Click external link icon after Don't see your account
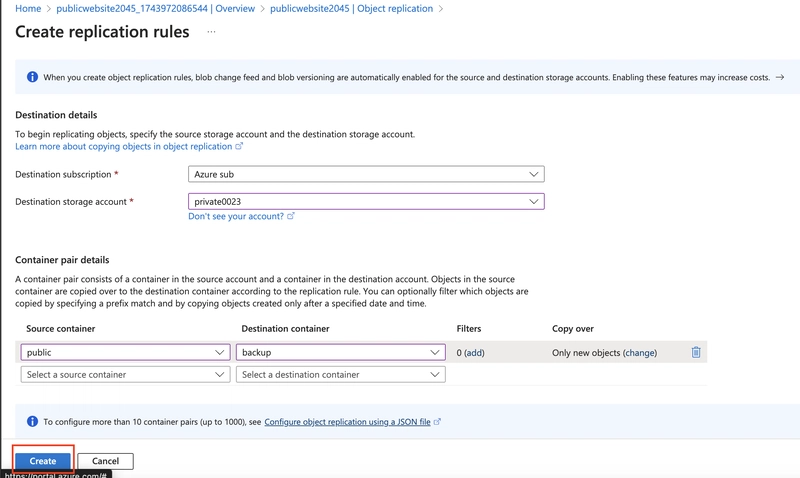Image resolution: width=800 pixels, height=478 pixels. coord(291,216)
